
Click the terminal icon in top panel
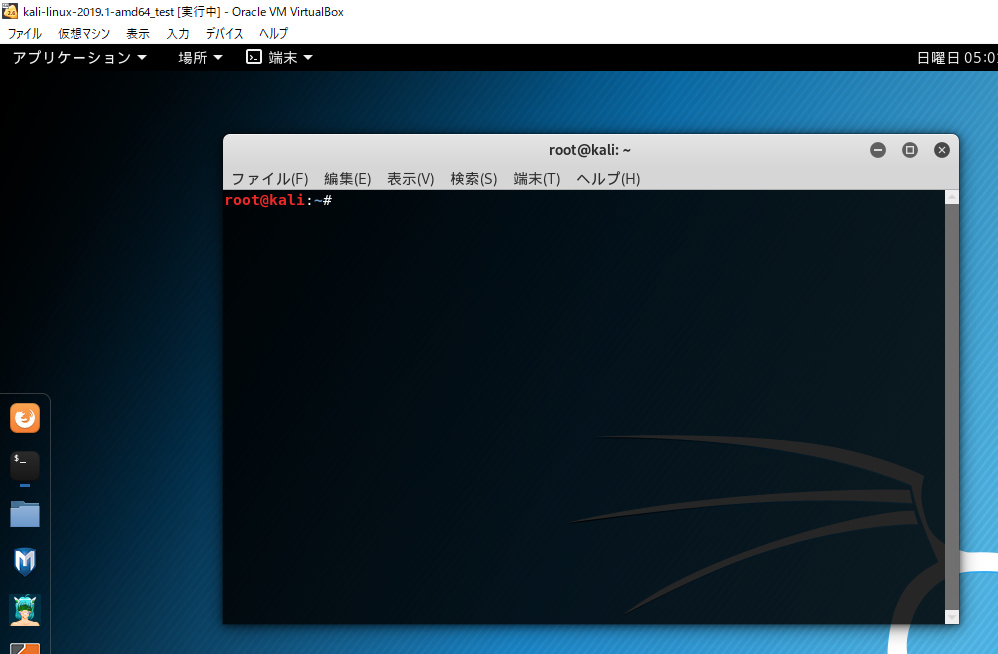[x=254, y=57]
